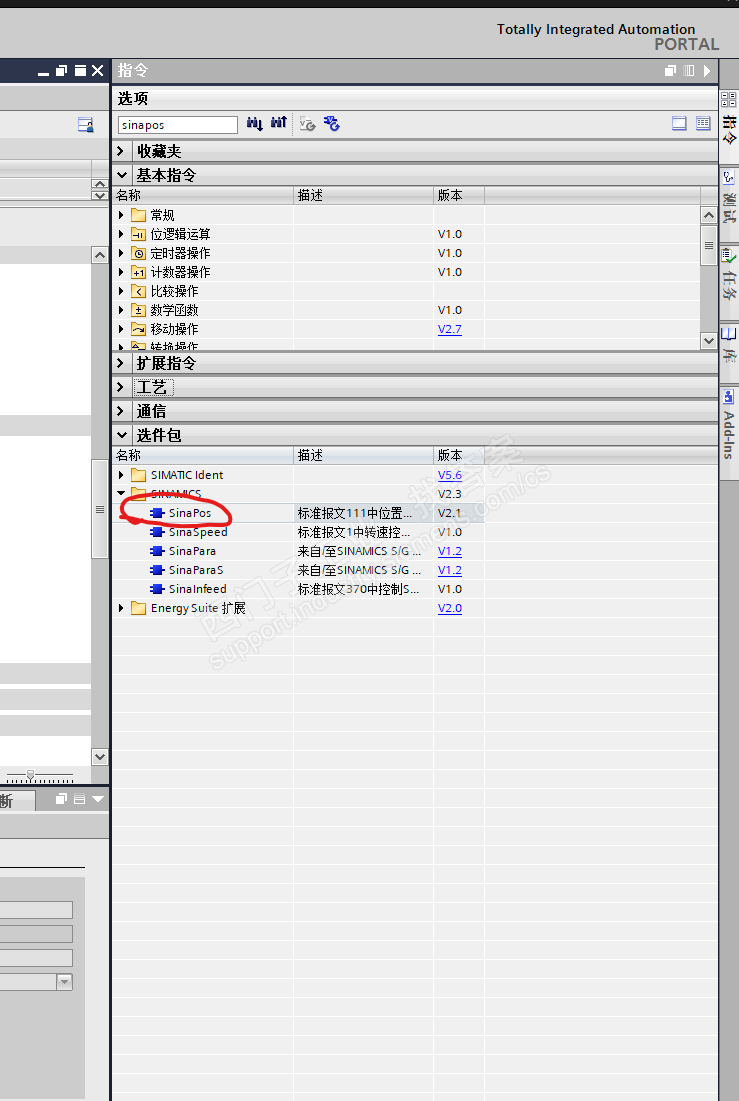Open Energy Suite version link V2.0
Viewport: 739px width, 1101px height.
coord(450,608)
